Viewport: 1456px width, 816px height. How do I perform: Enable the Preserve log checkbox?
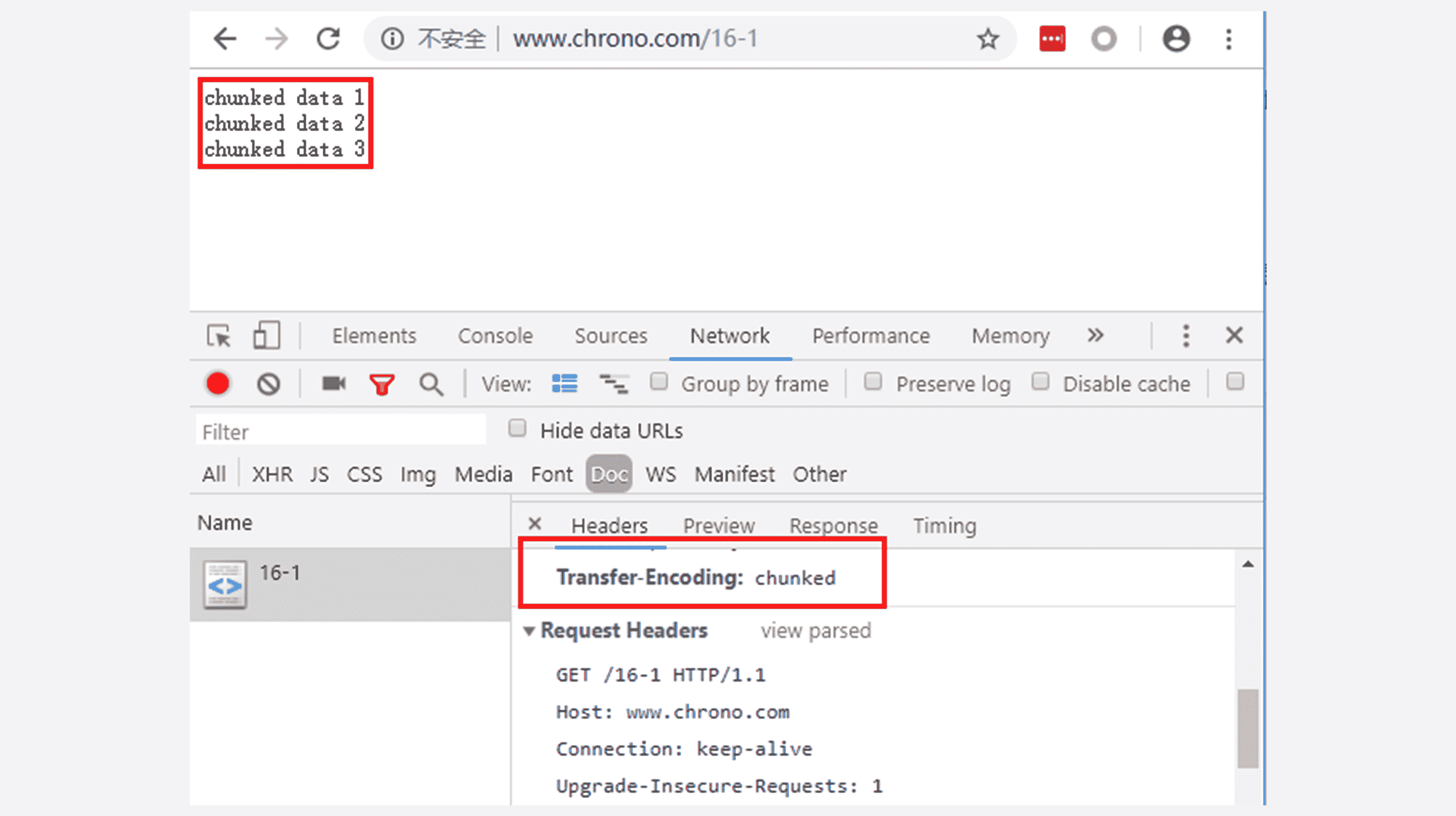pyautogui.click(x=873, y=382)
